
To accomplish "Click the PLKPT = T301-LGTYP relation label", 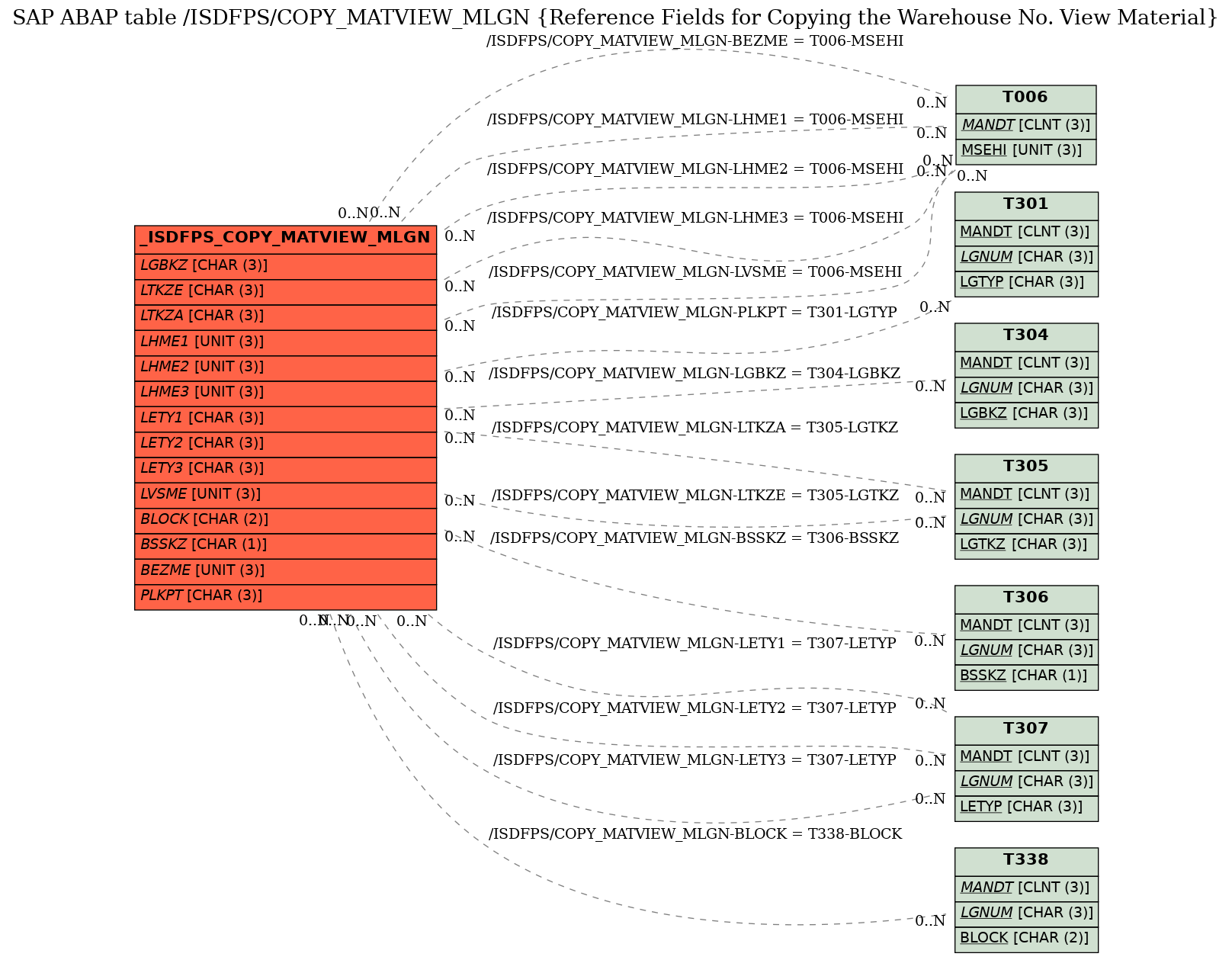I will coord(694,313).
